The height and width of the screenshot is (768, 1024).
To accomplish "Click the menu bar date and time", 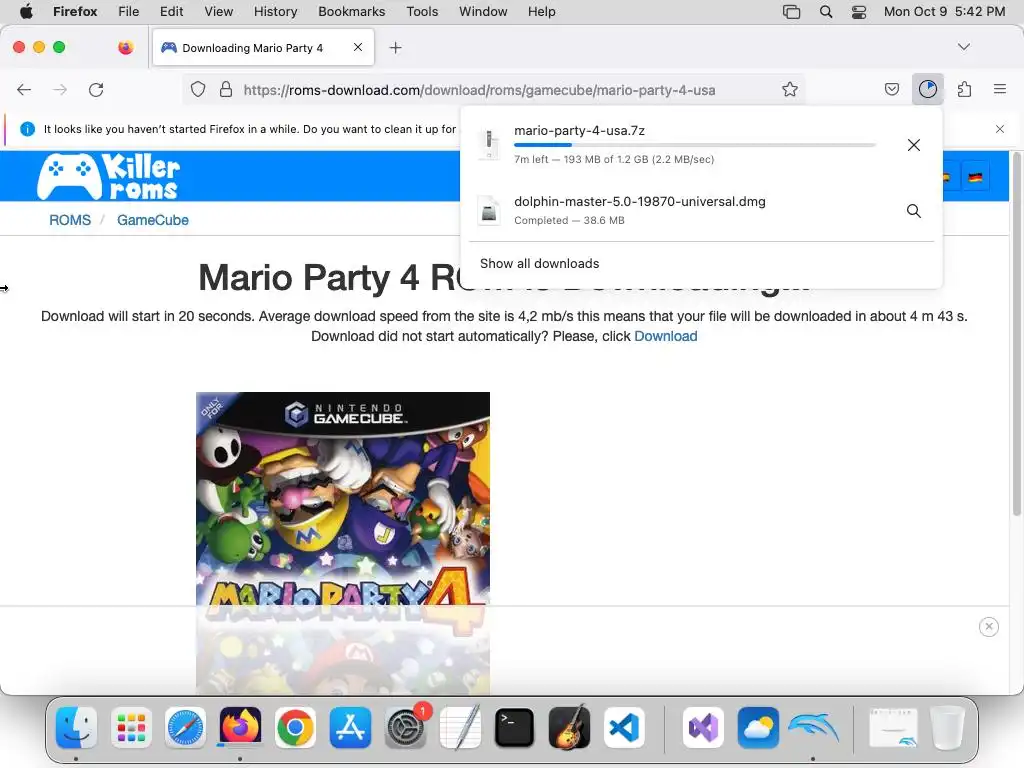I will 944,12.
